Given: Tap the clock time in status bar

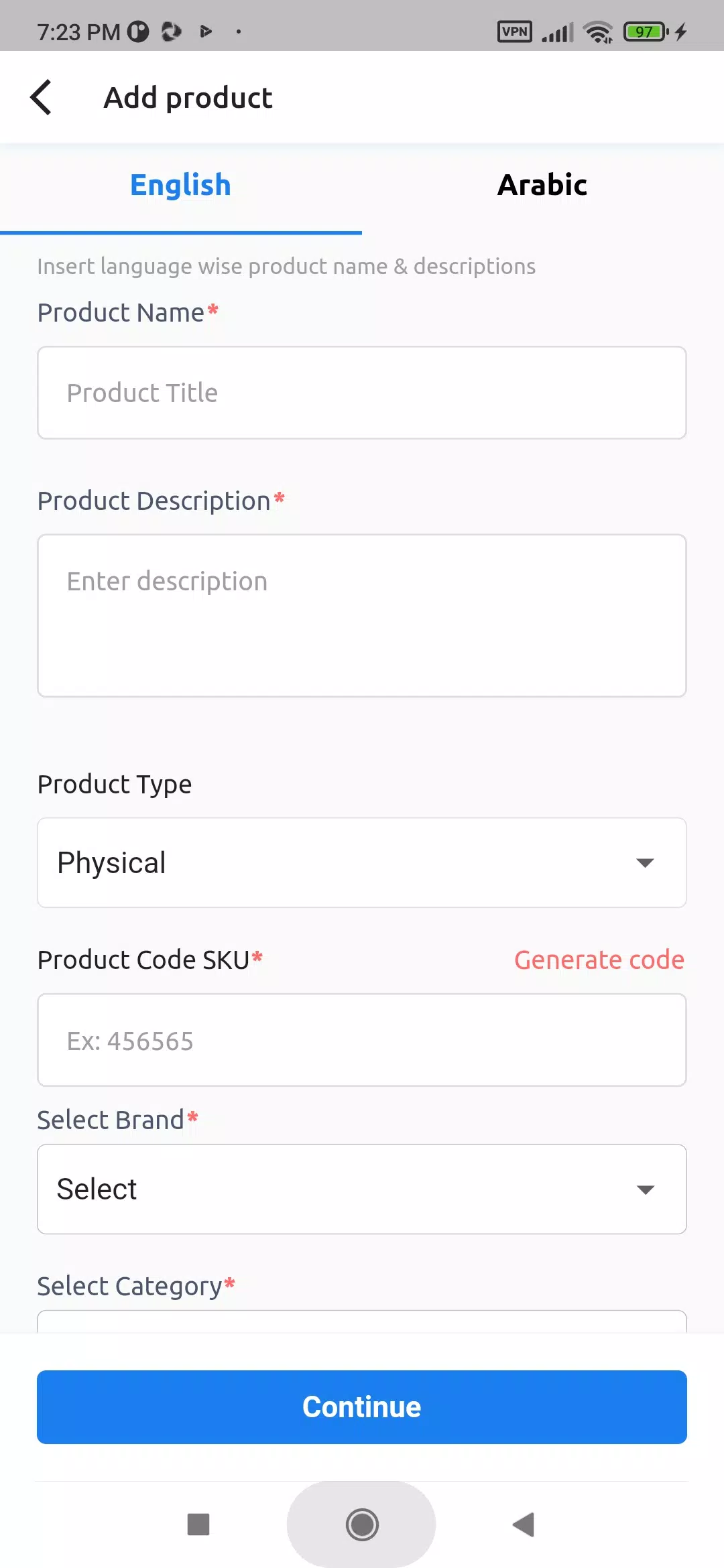Looking at the screenshot, I should [78, 31].
